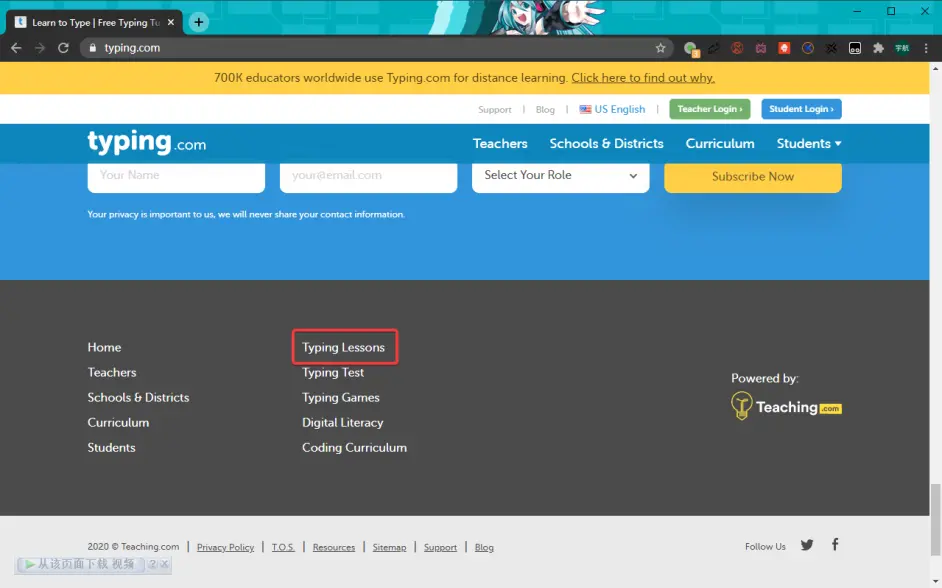Close the Learn to Type tab

coord(171,22)
